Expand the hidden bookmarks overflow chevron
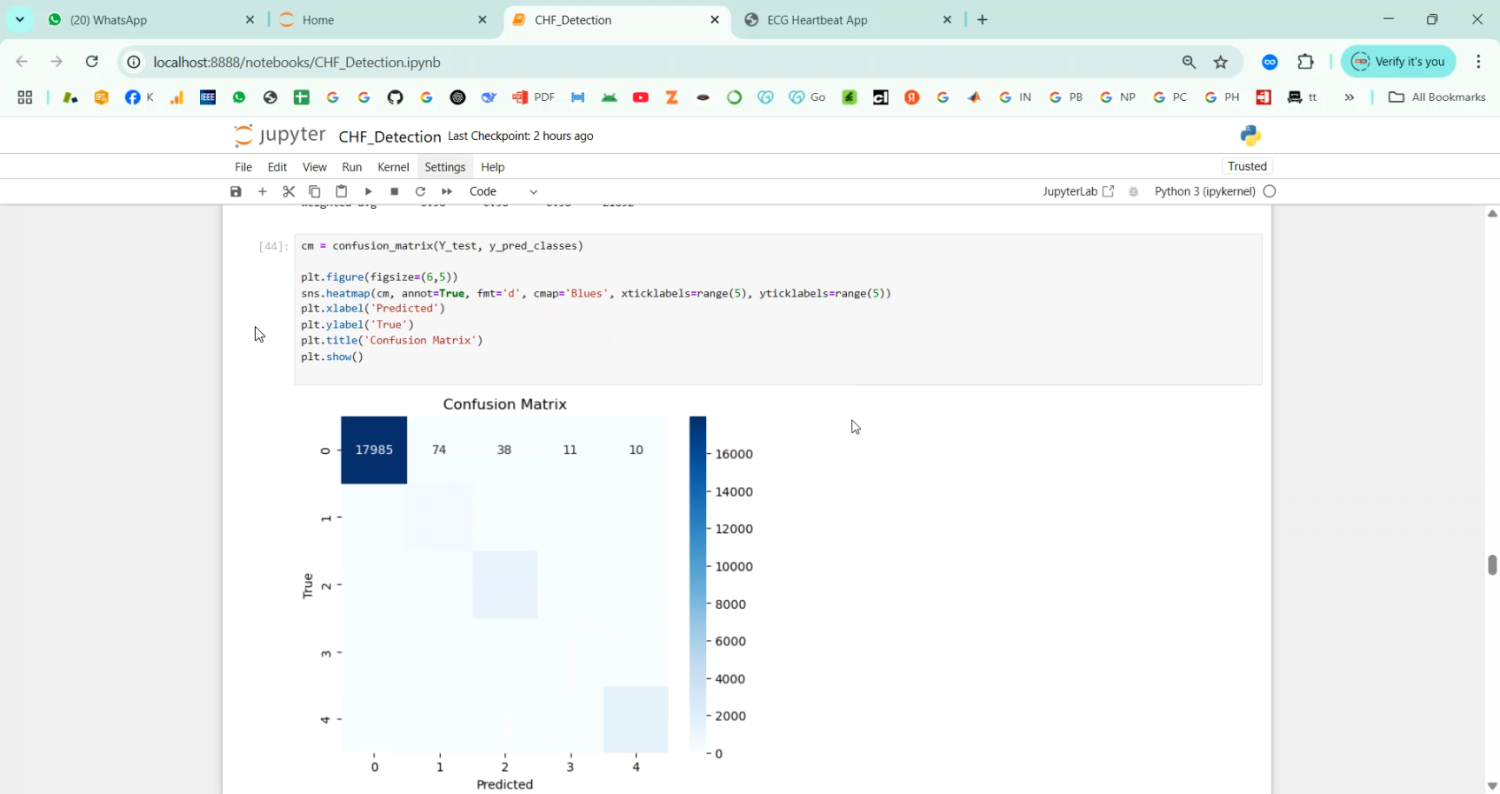The image size is (1500, 794). (x=1349, y=97)
